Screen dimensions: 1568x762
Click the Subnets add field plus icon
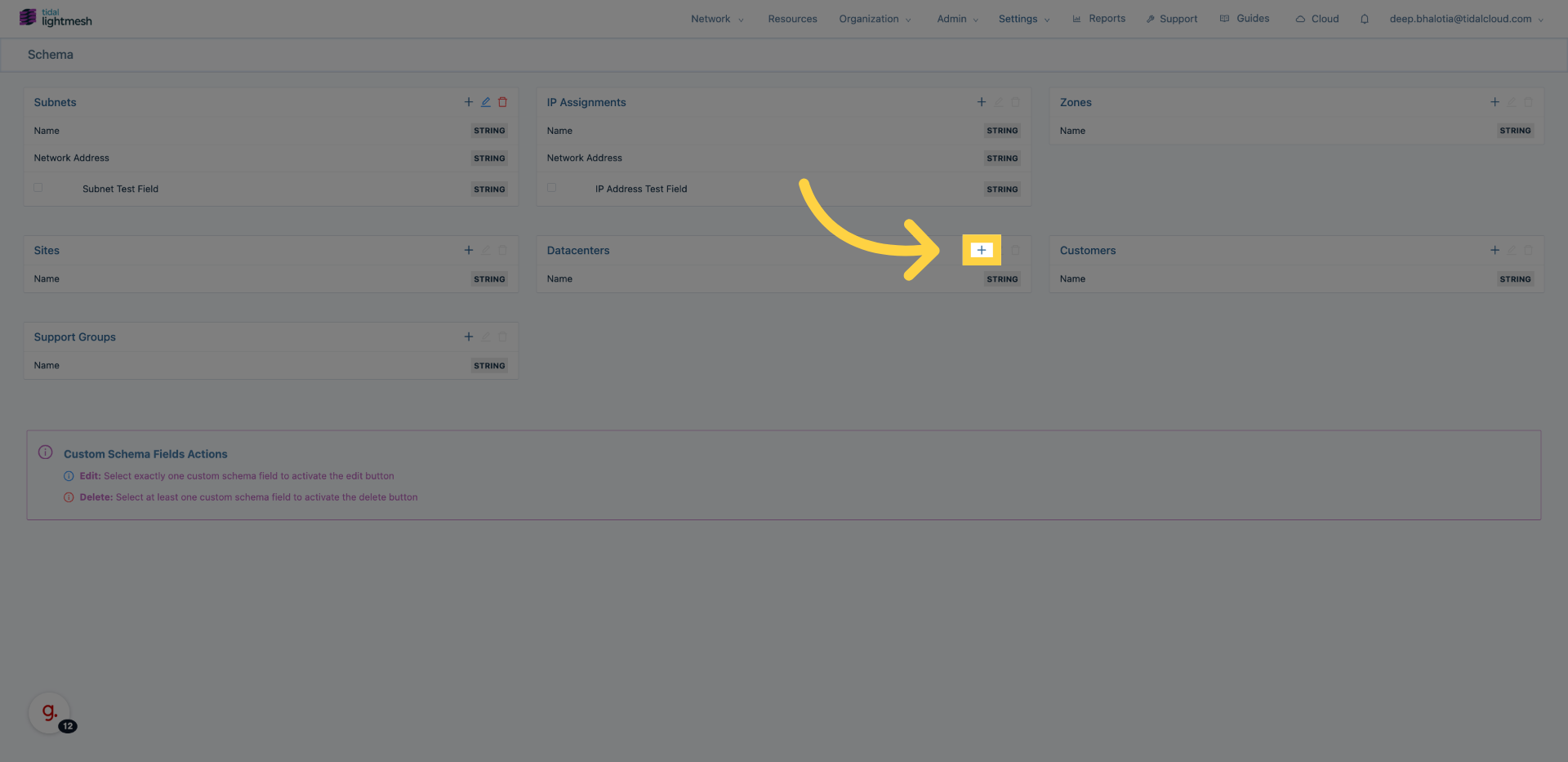(x=469, y=102)
